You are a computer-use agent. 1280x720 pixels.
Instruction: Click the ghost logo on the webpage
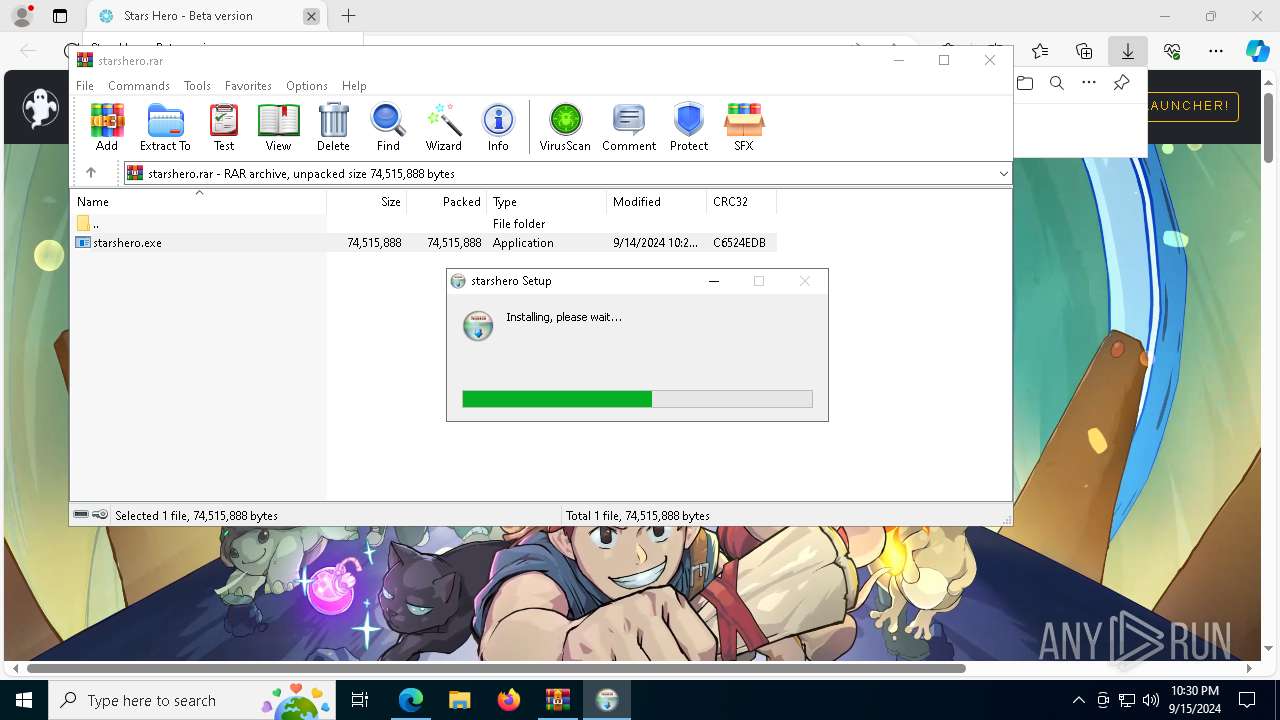coord(41,107)
